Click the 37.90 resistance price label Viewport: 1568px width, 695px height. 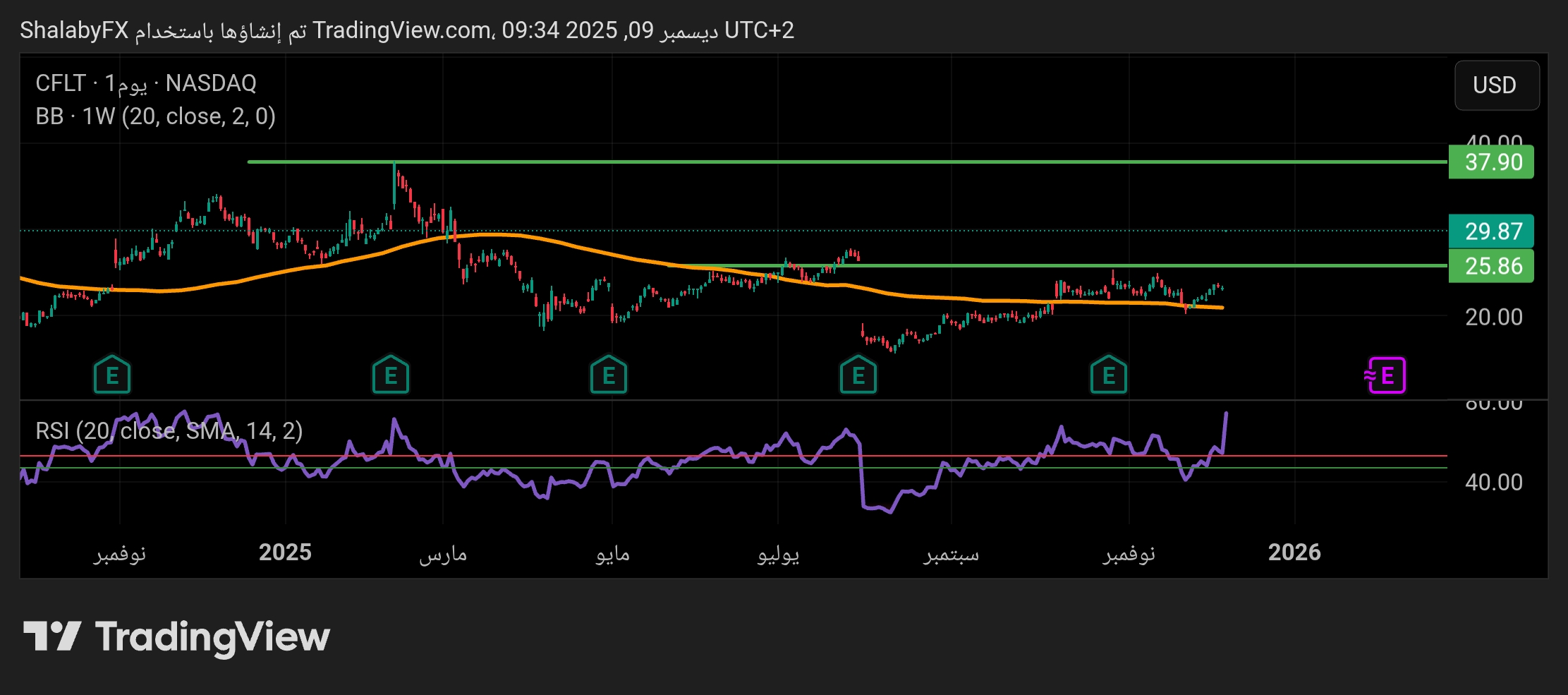point(1491,162)
